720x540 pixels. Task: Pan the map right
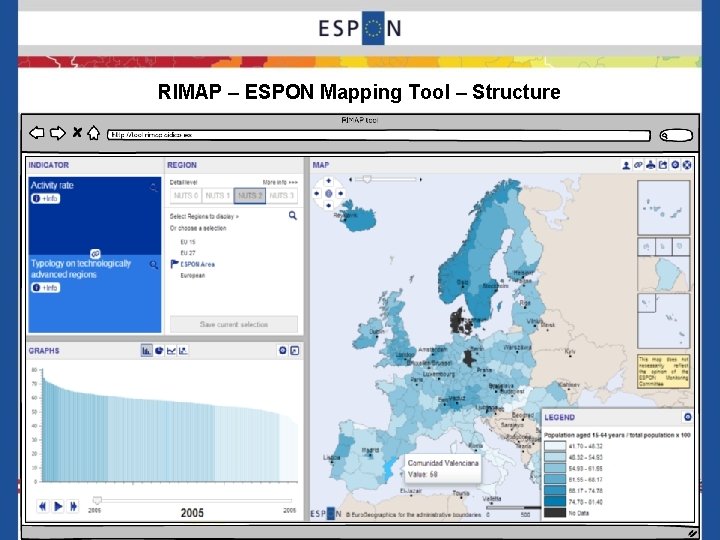[341, 194]
